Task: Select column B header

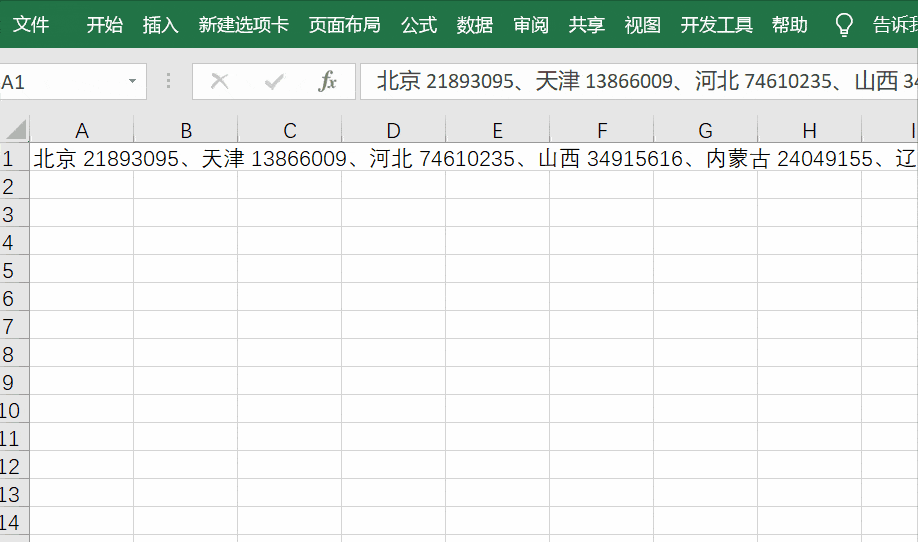Action: (186, 130)
